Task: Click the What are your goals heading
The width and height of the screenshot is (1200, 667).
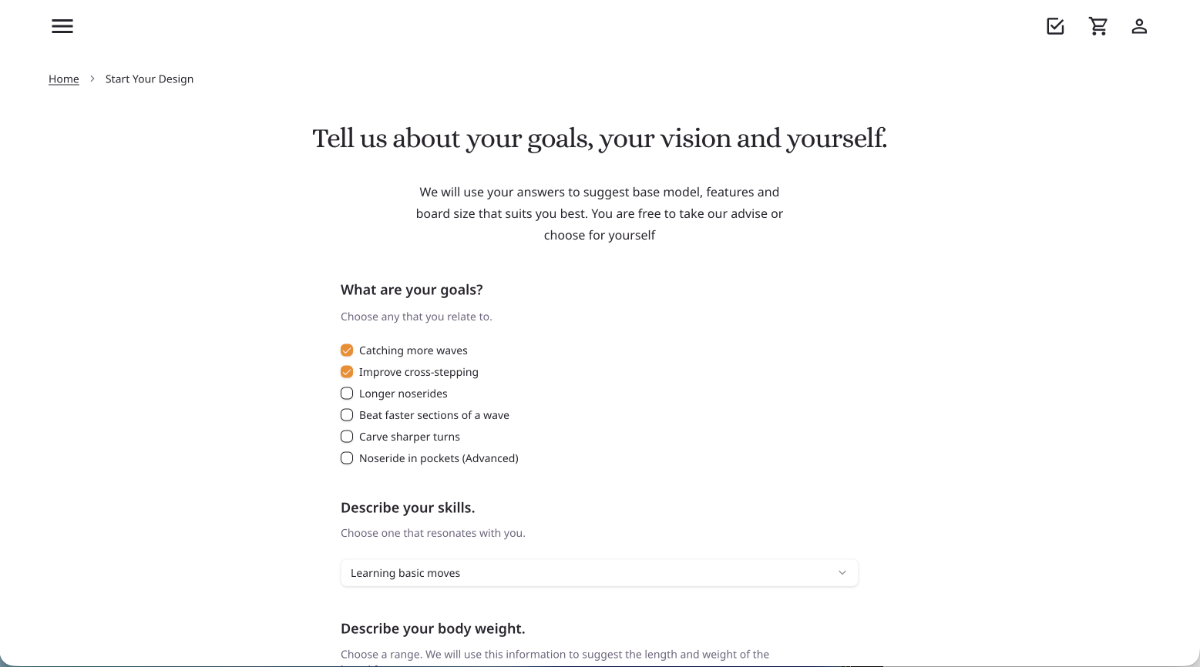Action: tap(411, 289)
